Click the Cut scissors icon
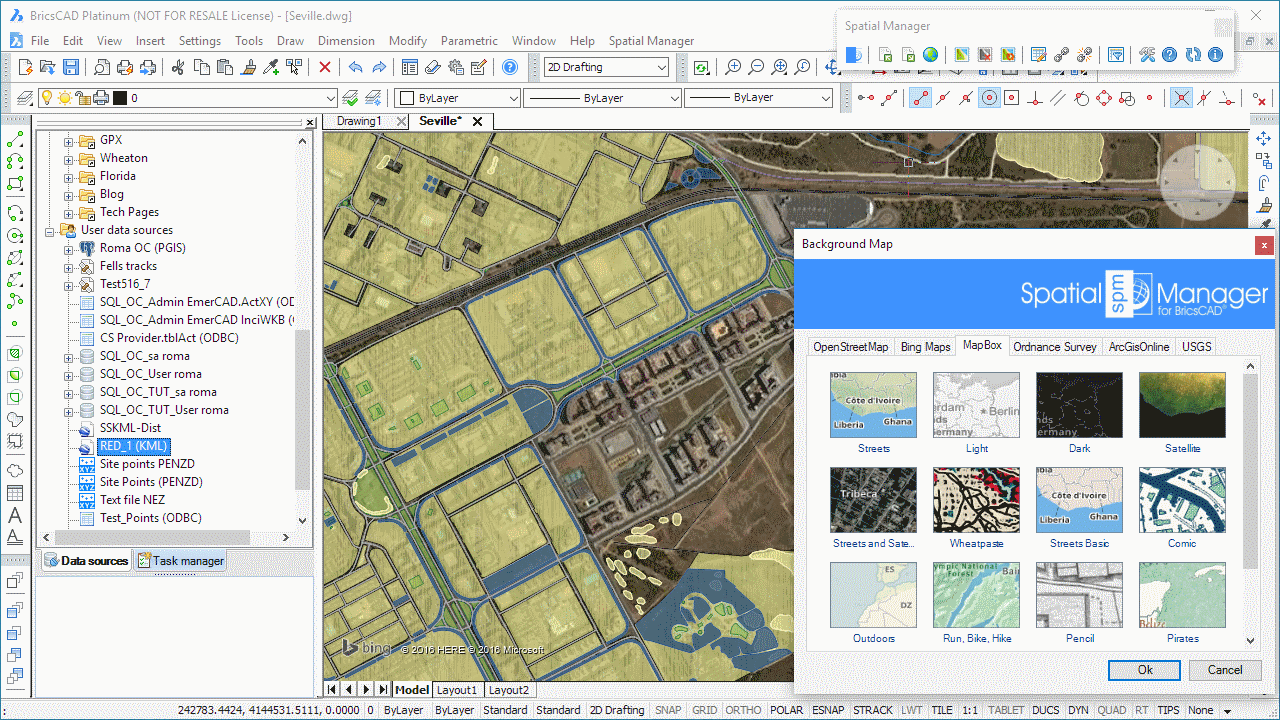The height and width of the screenshot is (720, 1280). (178, 67)
